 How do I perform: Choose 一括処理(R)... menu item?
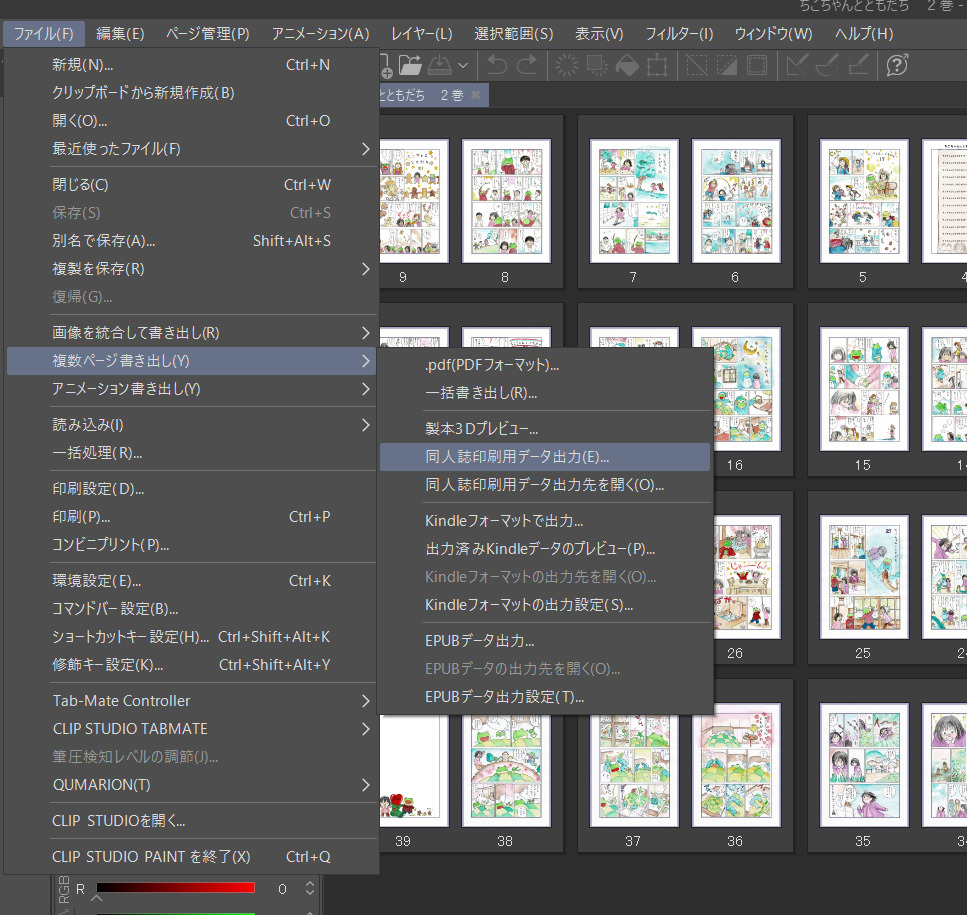(x=191, y=453)
